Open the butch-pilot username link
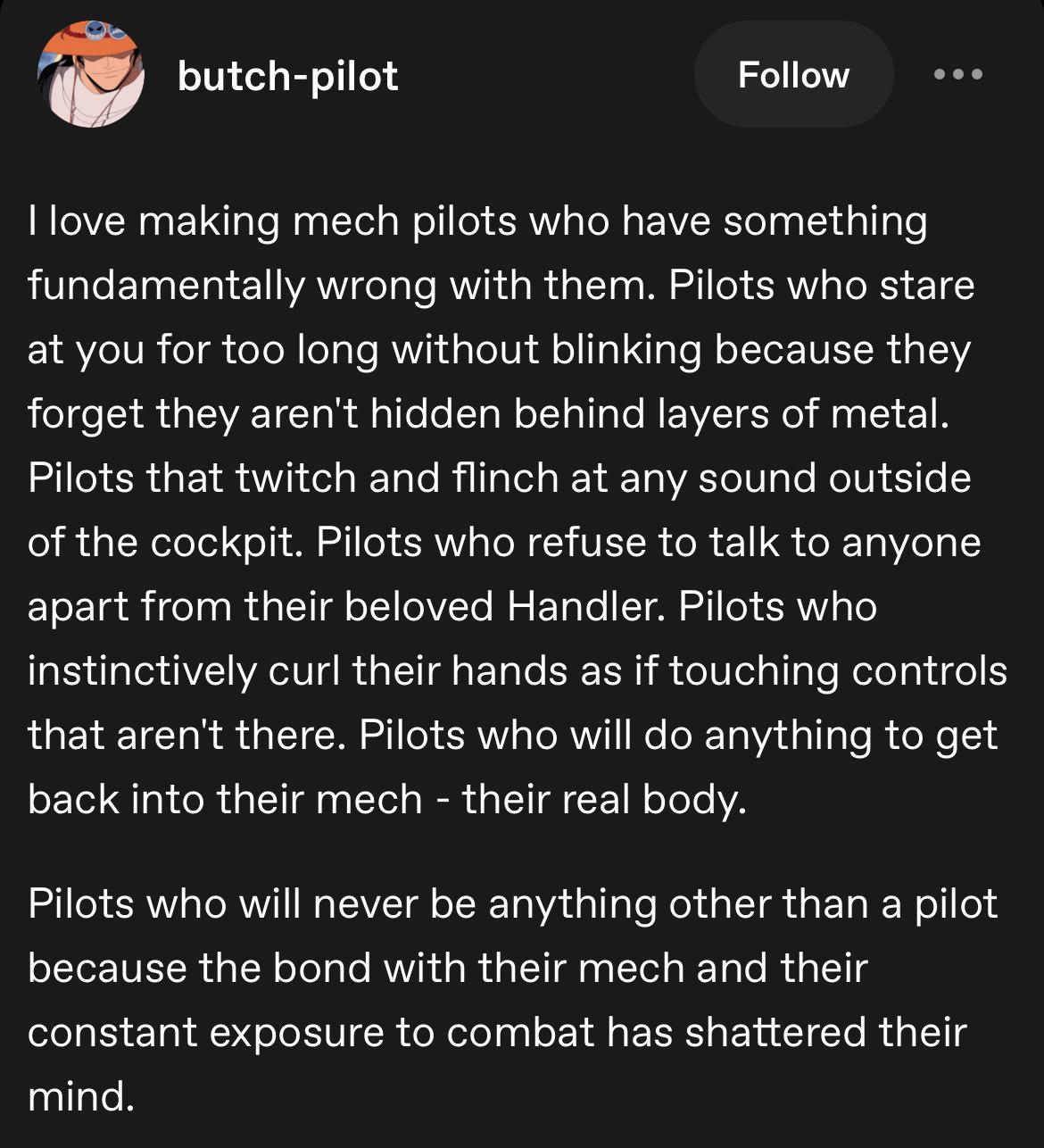Viewport: 1044px width, 1148px height. (287, 76)
